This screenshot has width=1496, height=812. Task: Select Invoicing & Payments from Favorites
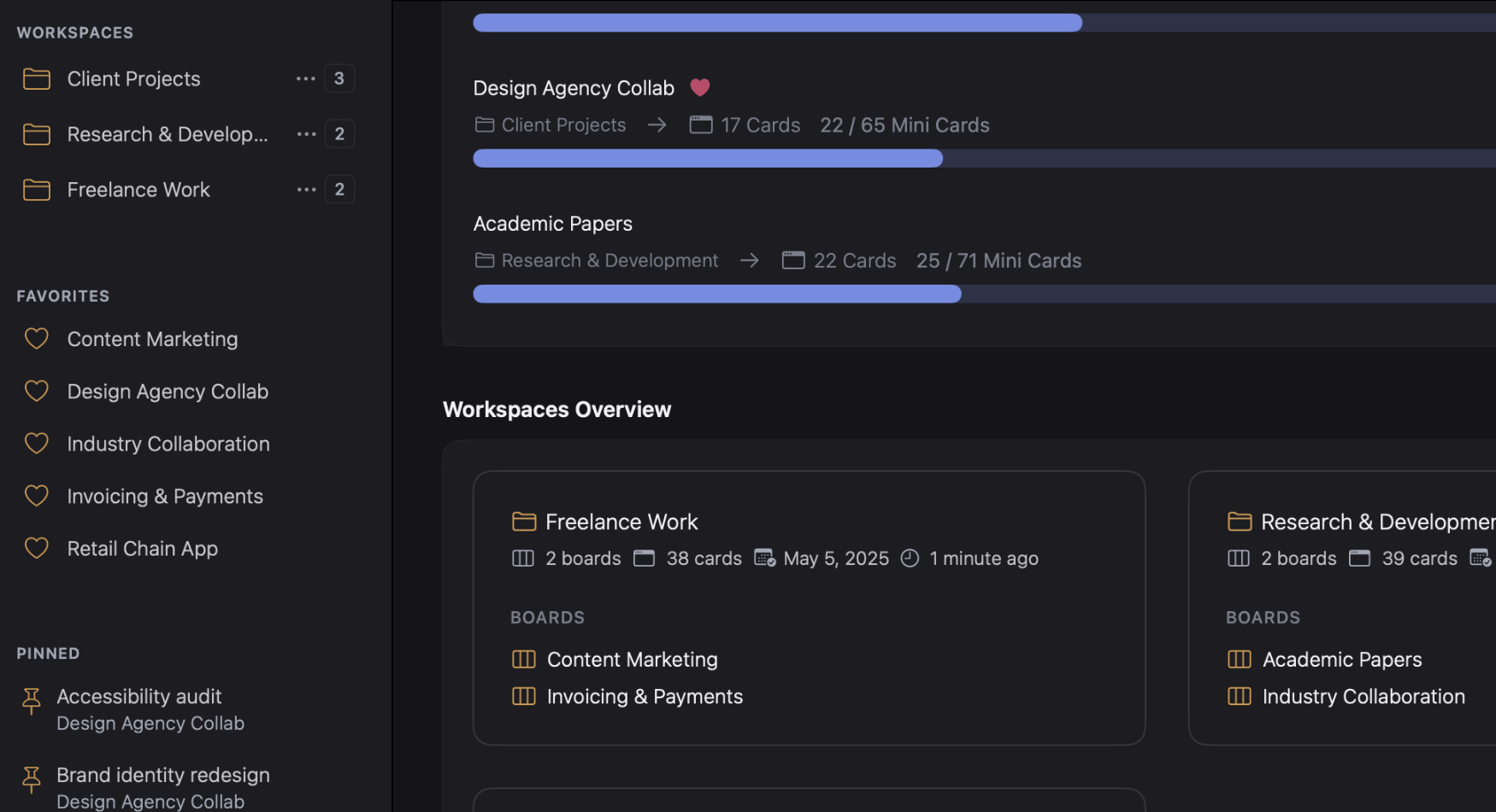point(165,496)
